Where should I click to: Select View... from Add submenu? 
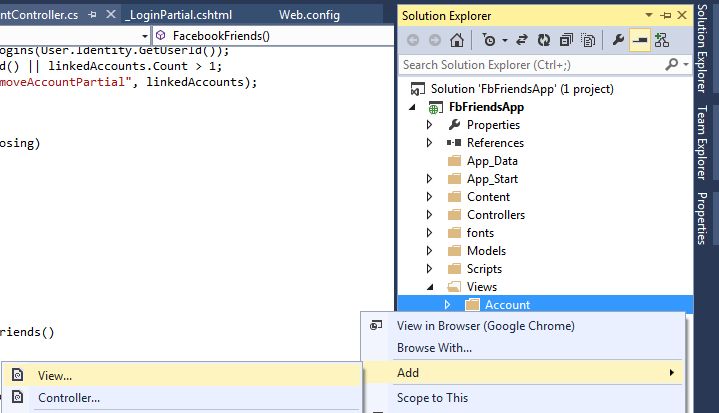[182, 376]
